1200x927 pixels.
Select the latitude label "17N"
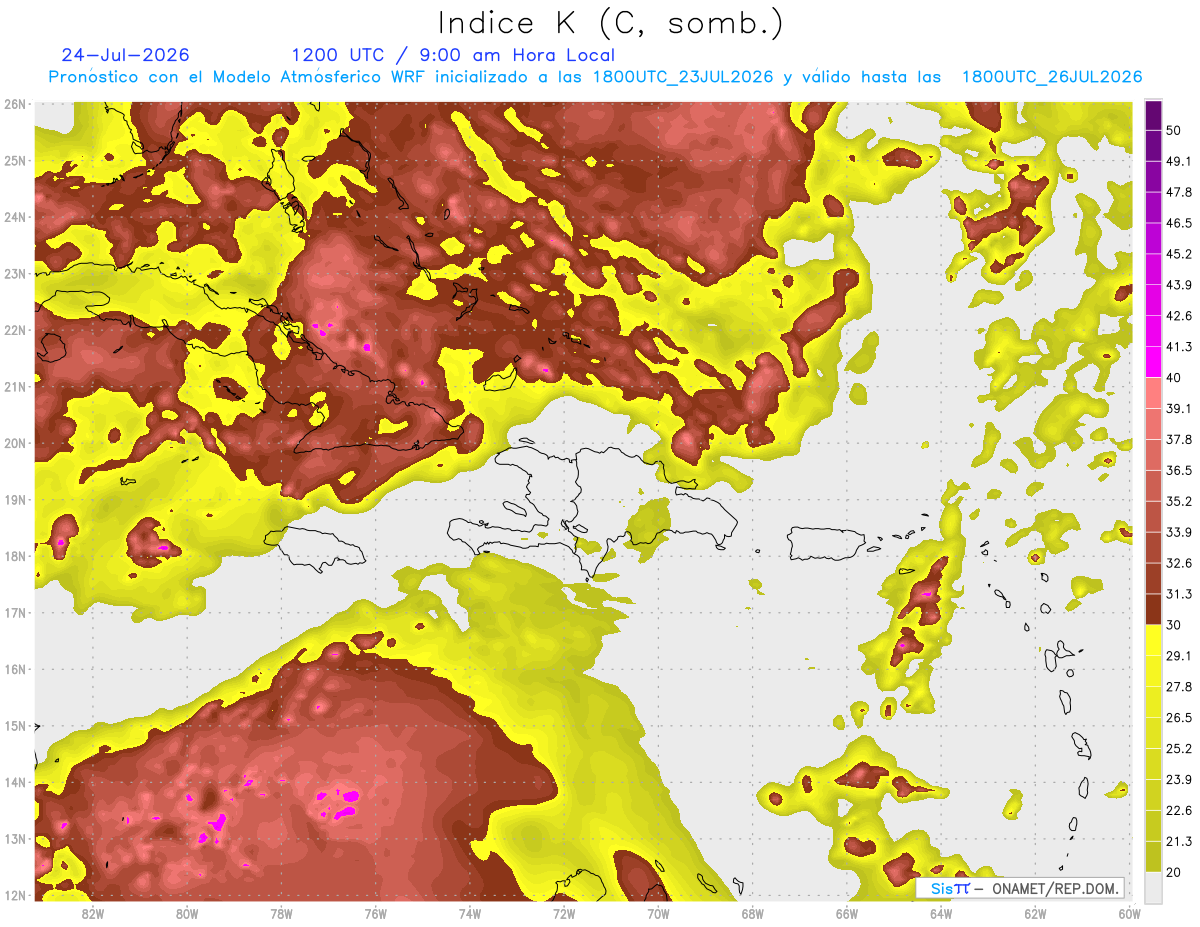[15, 613]
